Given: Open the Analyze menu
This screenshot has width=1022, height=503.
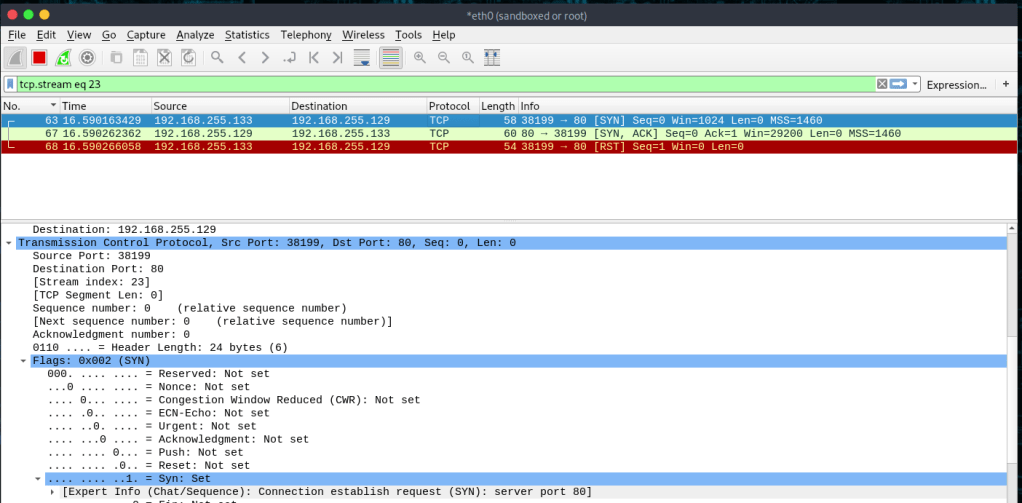Looking at the screenshot, I should [195, 35].
